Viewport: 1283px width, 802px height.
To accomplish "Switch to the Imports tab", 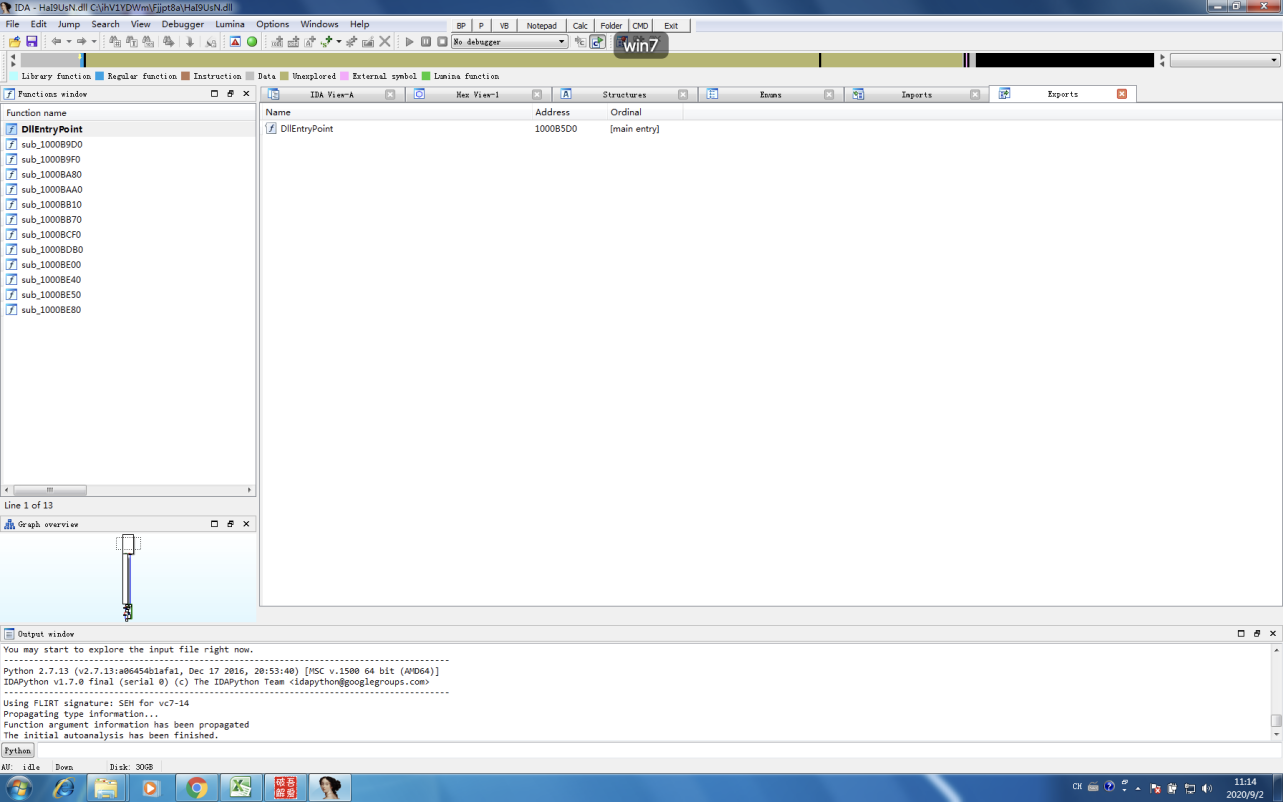I will (x=916, y=94).
